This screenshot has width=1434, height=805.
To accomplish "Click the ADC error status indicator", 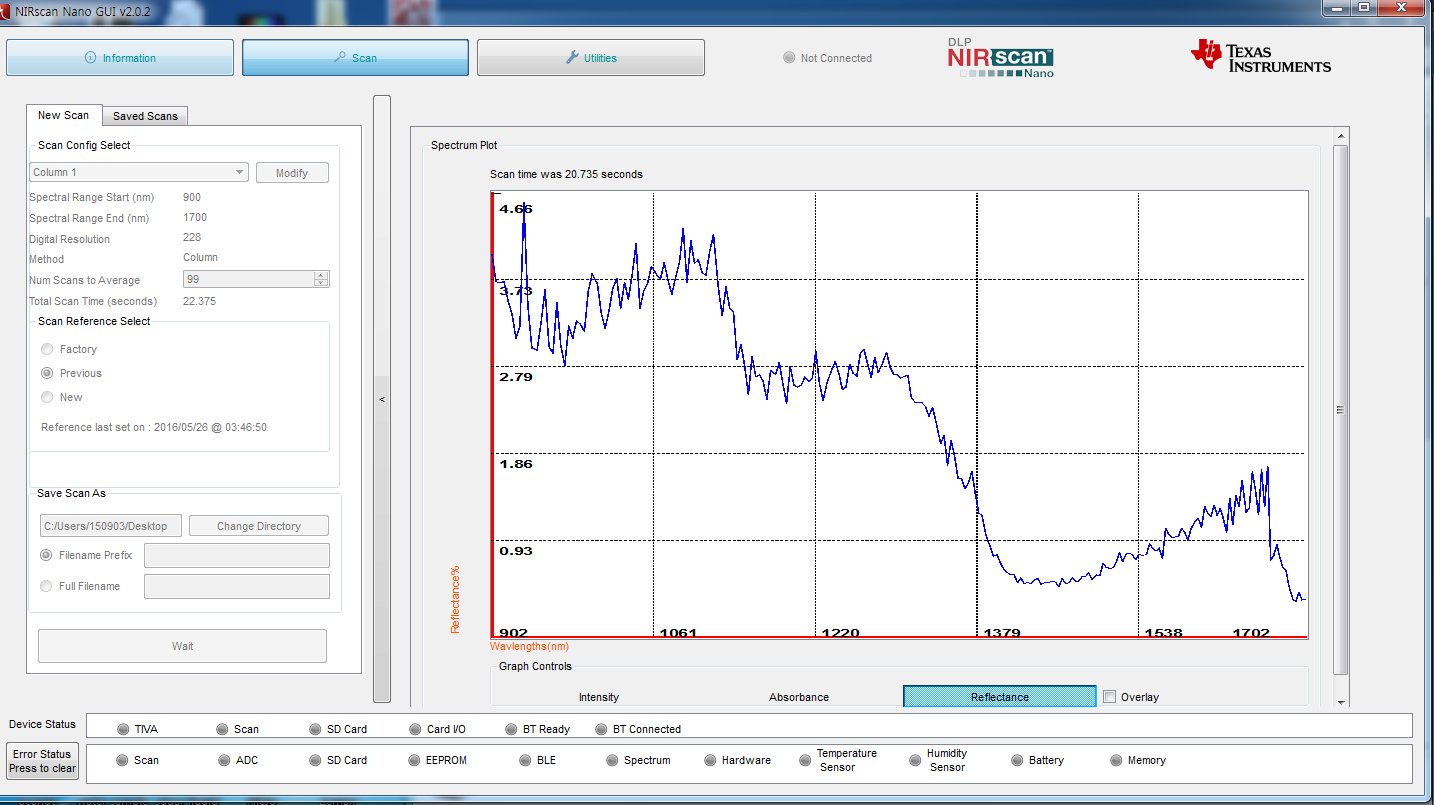I will pyautogui.click(x=225, y=760).
